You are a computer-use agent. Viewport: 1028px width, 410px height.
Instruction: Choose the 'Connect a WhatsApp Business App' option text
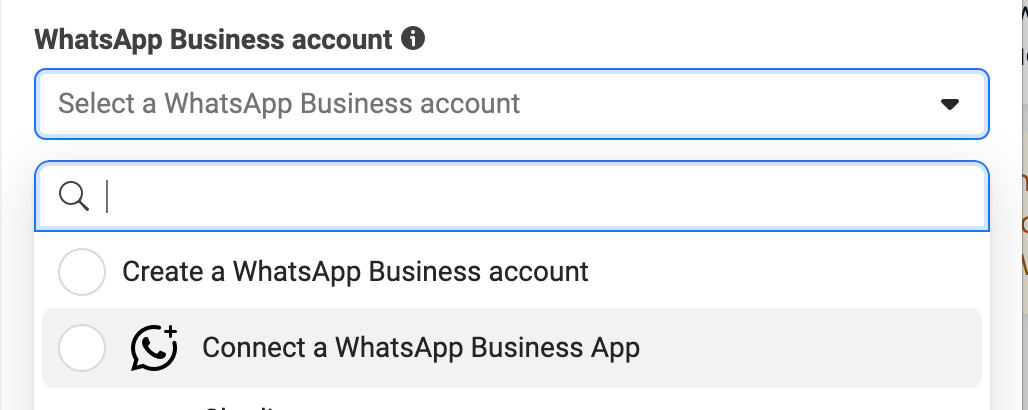[420, 348]
